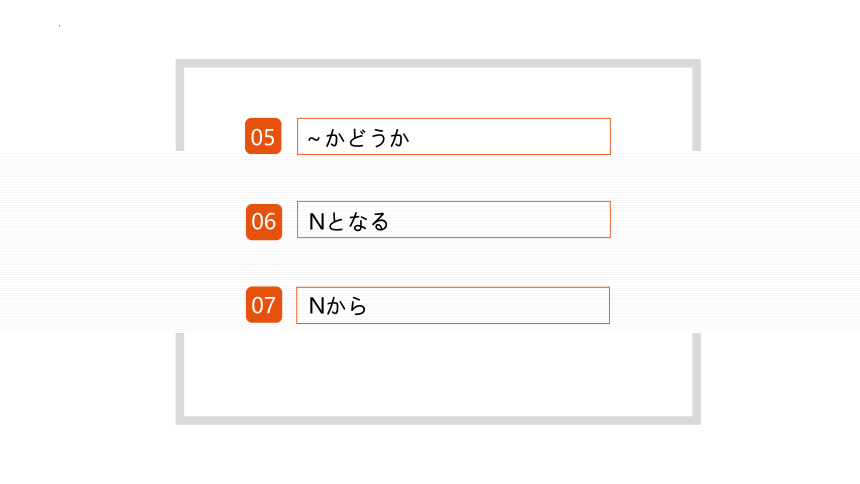Image resolution: width=860 pixels, height=484 pixels.
Task: Select the ~かどうか text box
Action: point(454,136)
